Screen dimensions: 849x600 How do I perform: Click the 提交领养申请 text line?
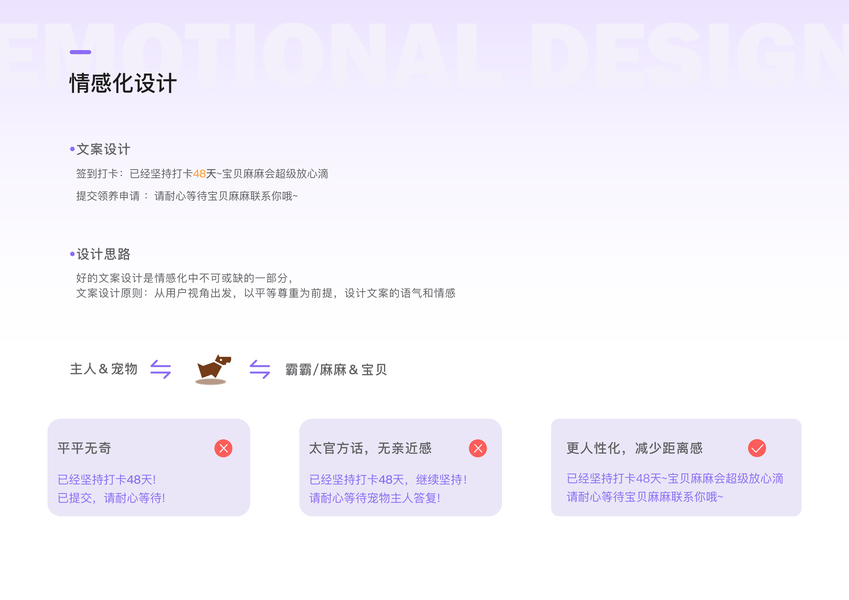187,196
